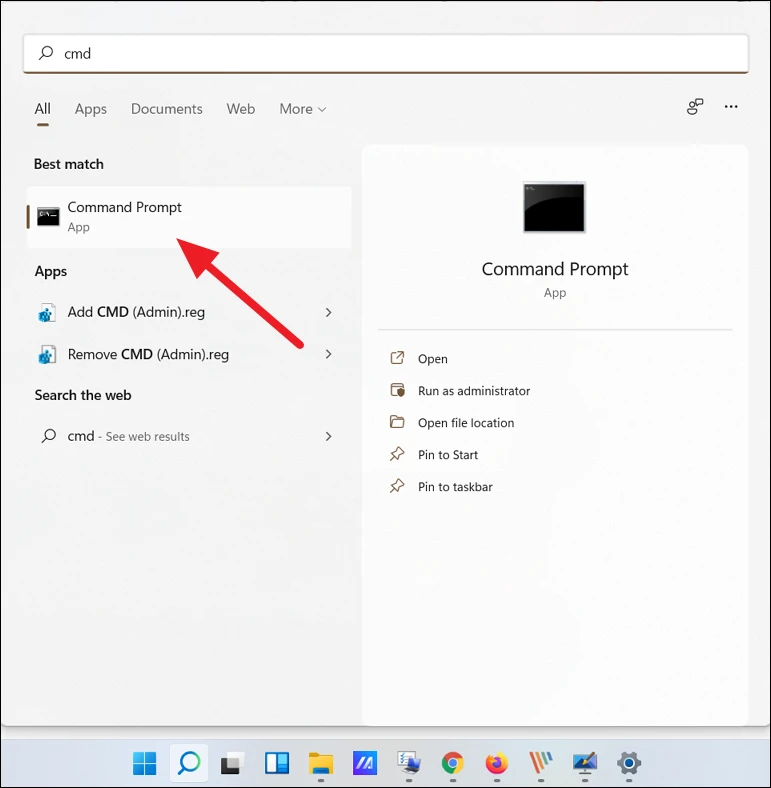Click the search box containing cmd
The height and width of the screenshot is (788, 771).
tap(385, 54)
